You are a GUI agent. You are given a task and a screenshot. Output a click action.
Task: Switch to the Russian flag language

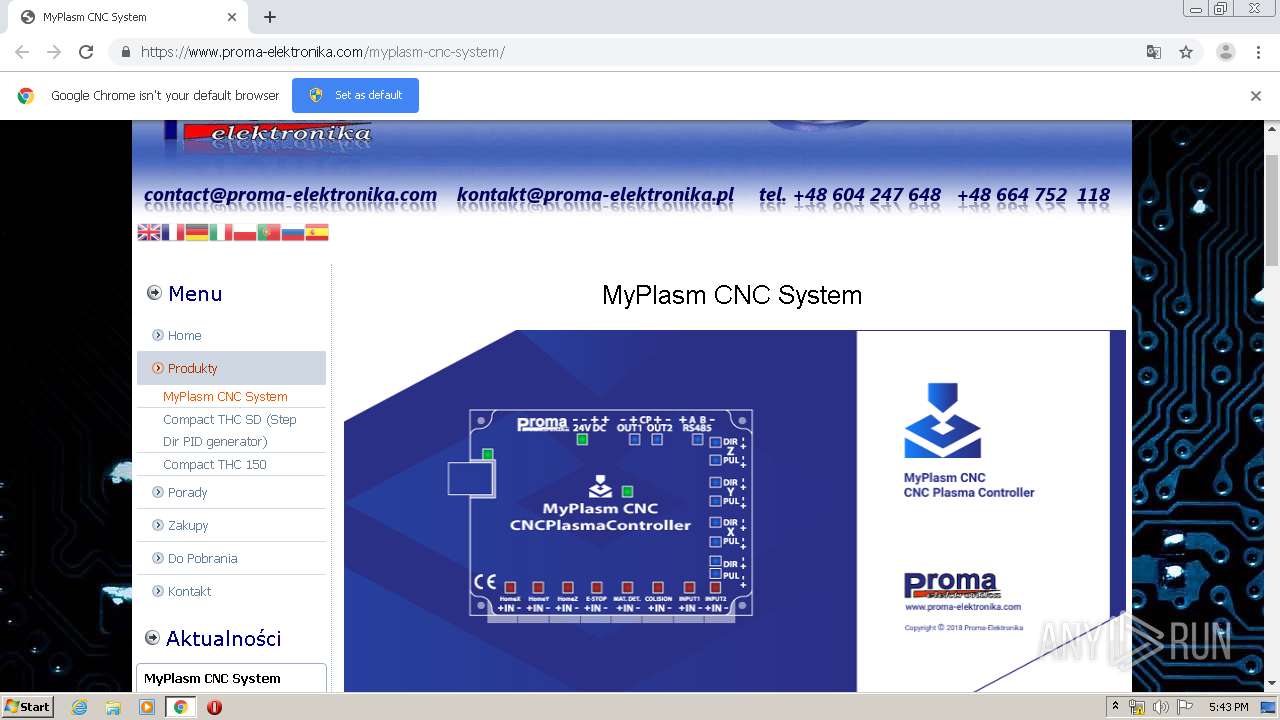point(293,232)
